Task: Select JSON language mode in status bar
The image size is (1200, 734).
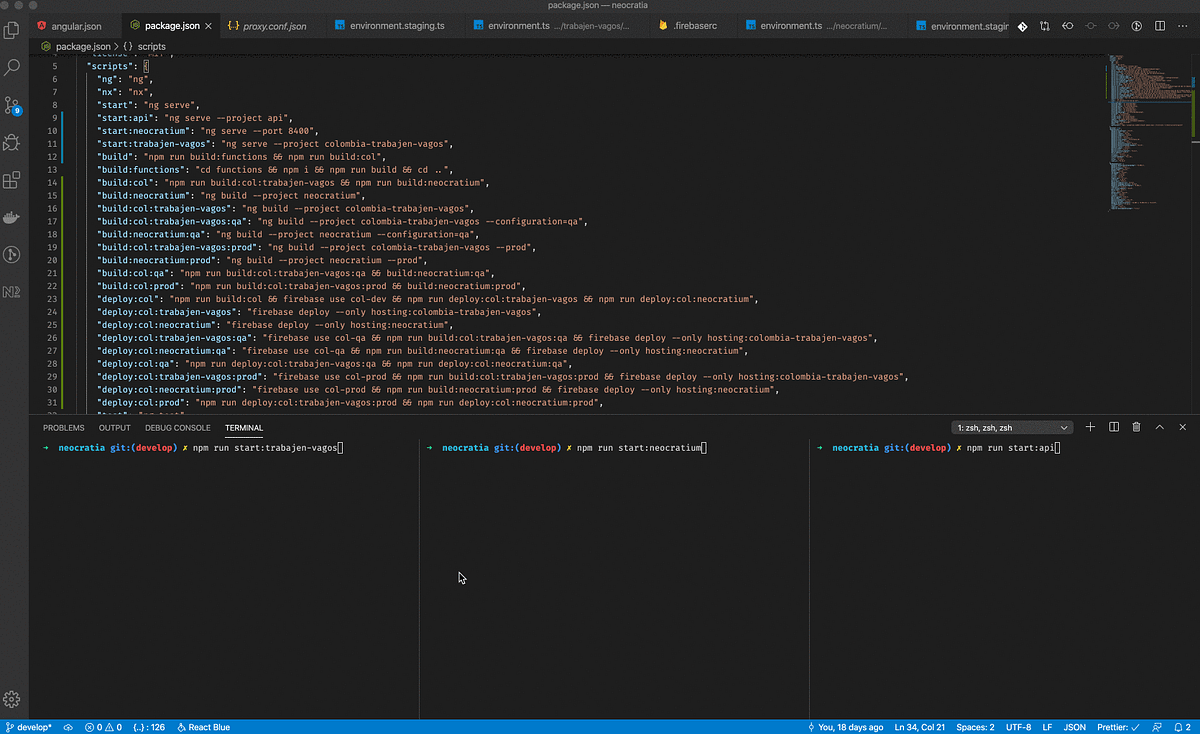Action: tap(1074, 727)
